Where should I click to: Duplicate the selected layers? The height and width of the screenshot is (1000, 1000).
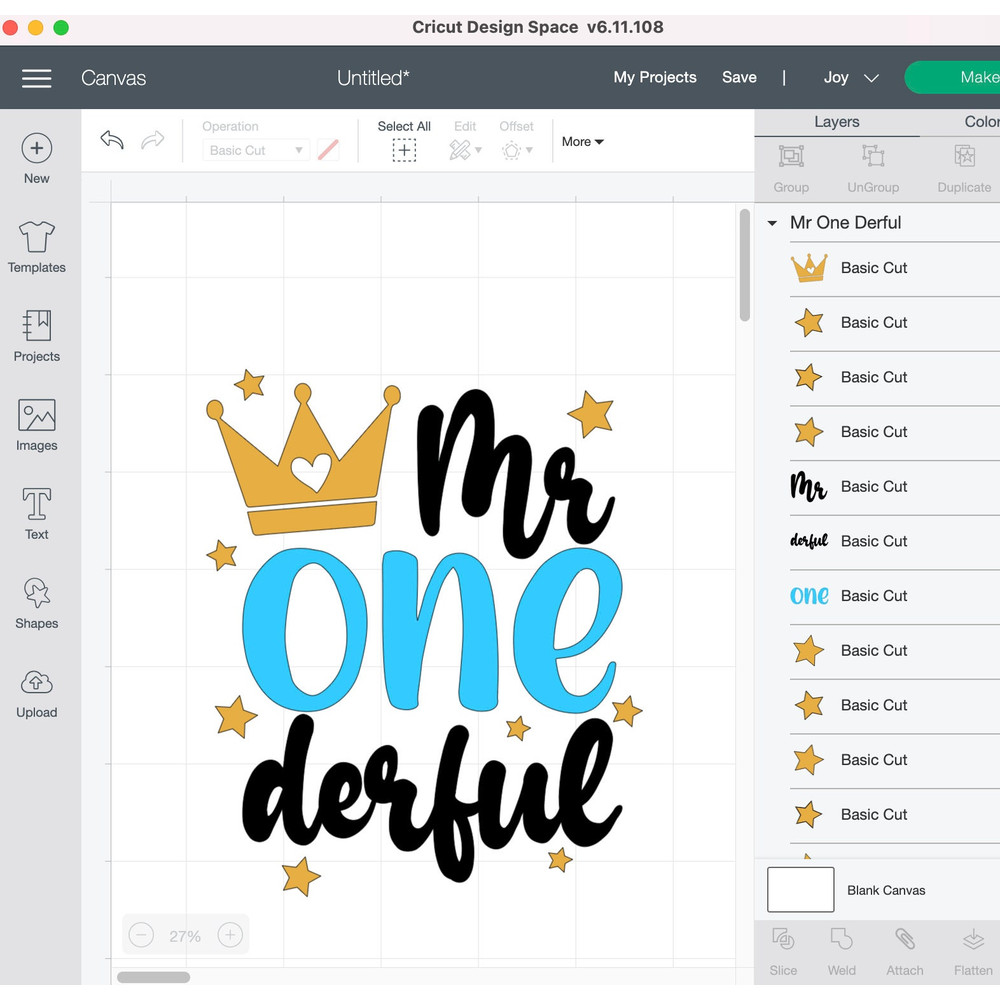point(963,166)
